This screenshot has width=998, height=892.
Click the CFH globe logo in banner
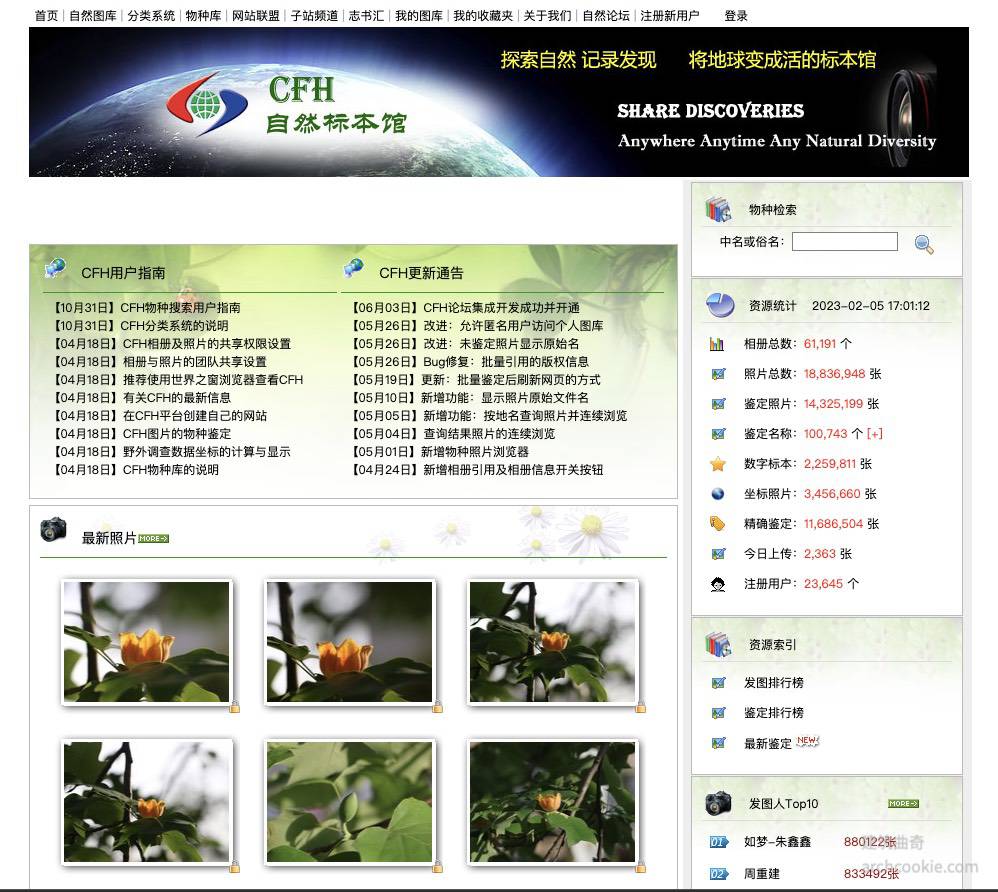[x=206, y=104]
